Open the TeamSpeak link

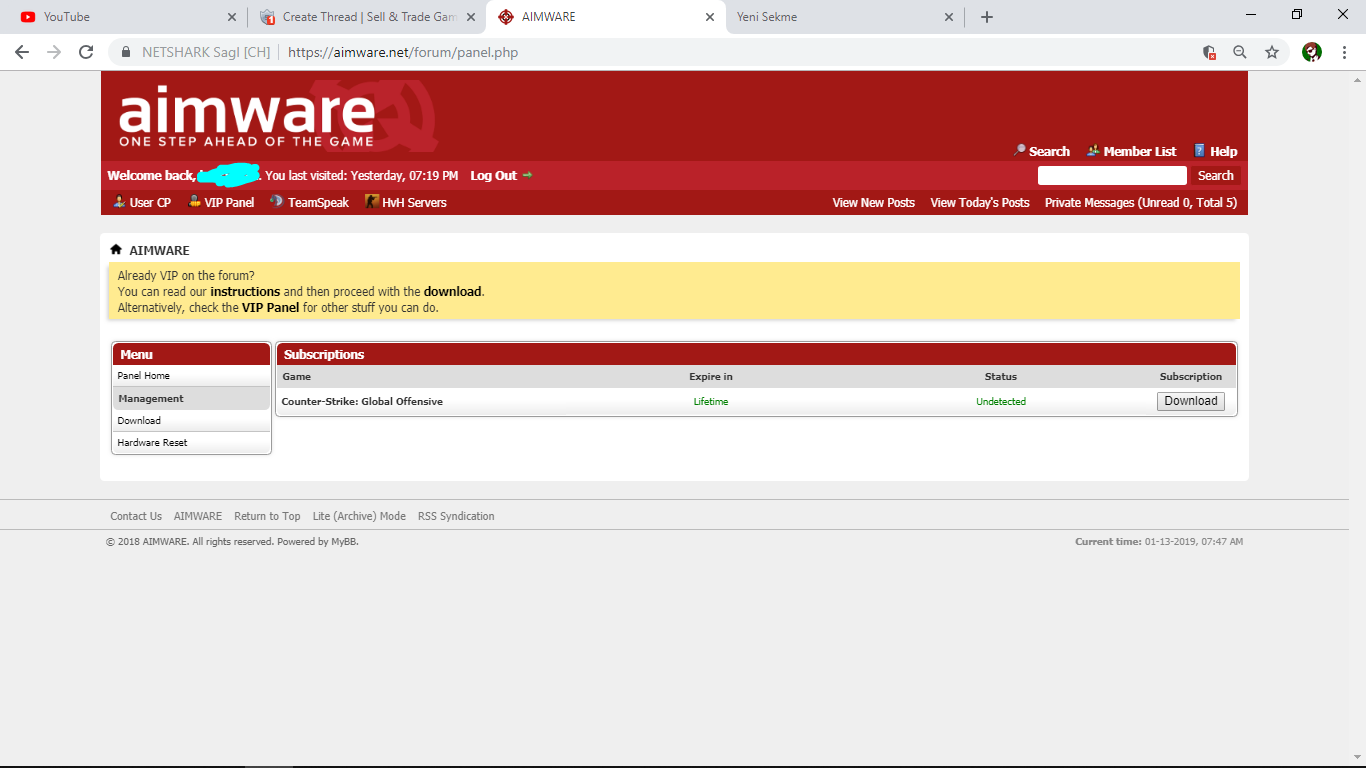click(309, 202)
